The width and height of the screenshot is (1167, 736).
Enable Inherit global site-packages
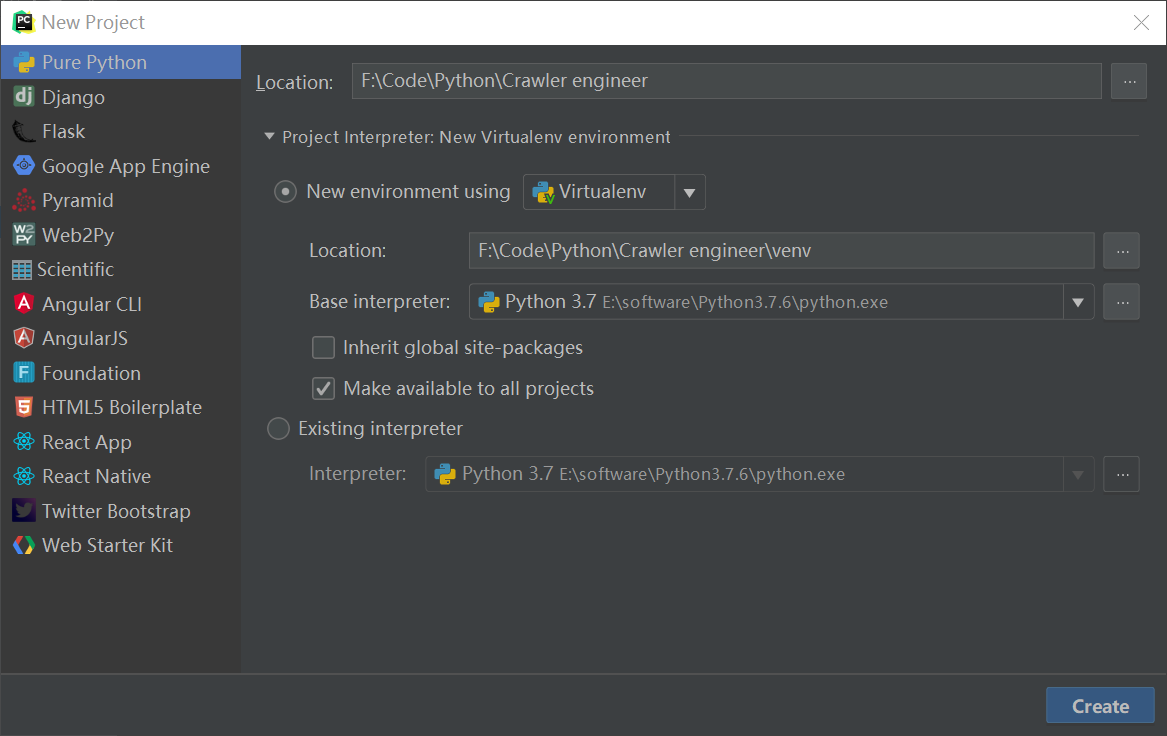(323, 348)
